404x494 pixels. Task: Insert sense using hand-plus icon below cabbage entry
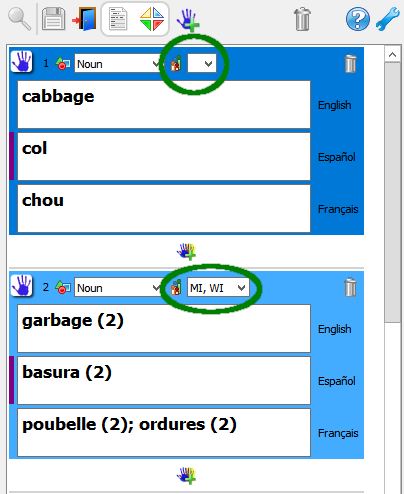click(x=187, y=252)
